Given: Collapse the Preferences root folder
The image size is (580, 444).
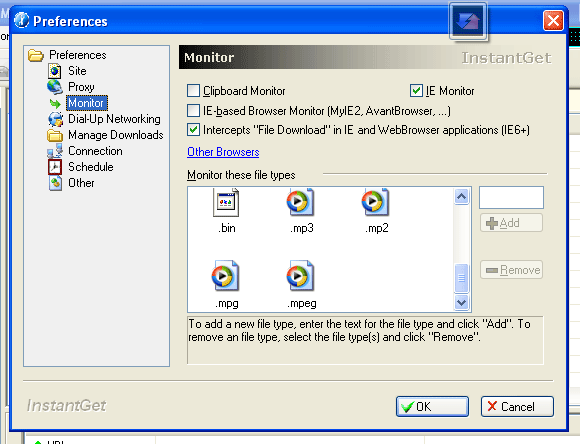Looking at the screenshot, I should click(x=36, y=55).
